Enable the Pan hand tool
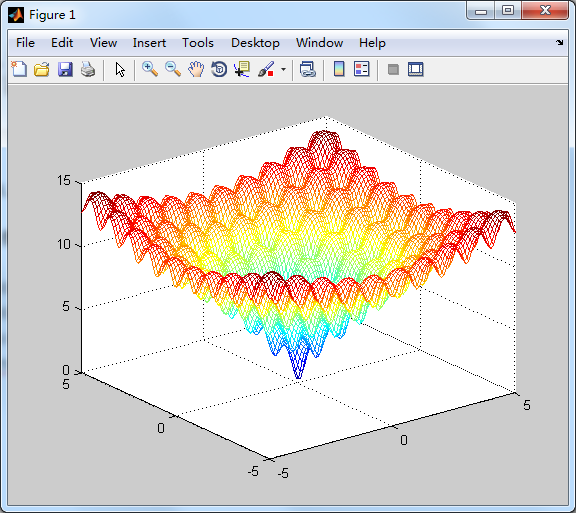The width and height of the screenshot is (576, 513). tap(196, 69)
